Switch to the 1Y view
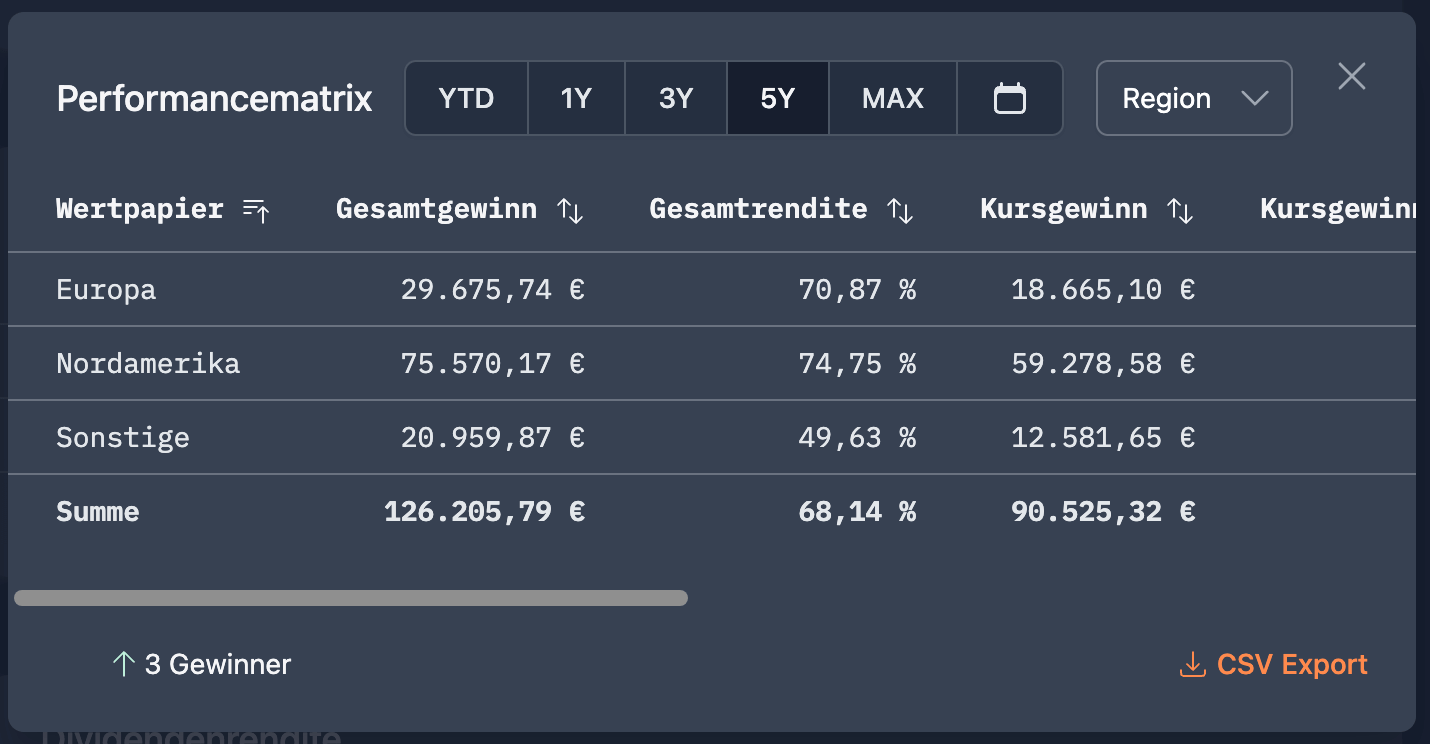Screen dimensions: 1430x744 point(576,97)
